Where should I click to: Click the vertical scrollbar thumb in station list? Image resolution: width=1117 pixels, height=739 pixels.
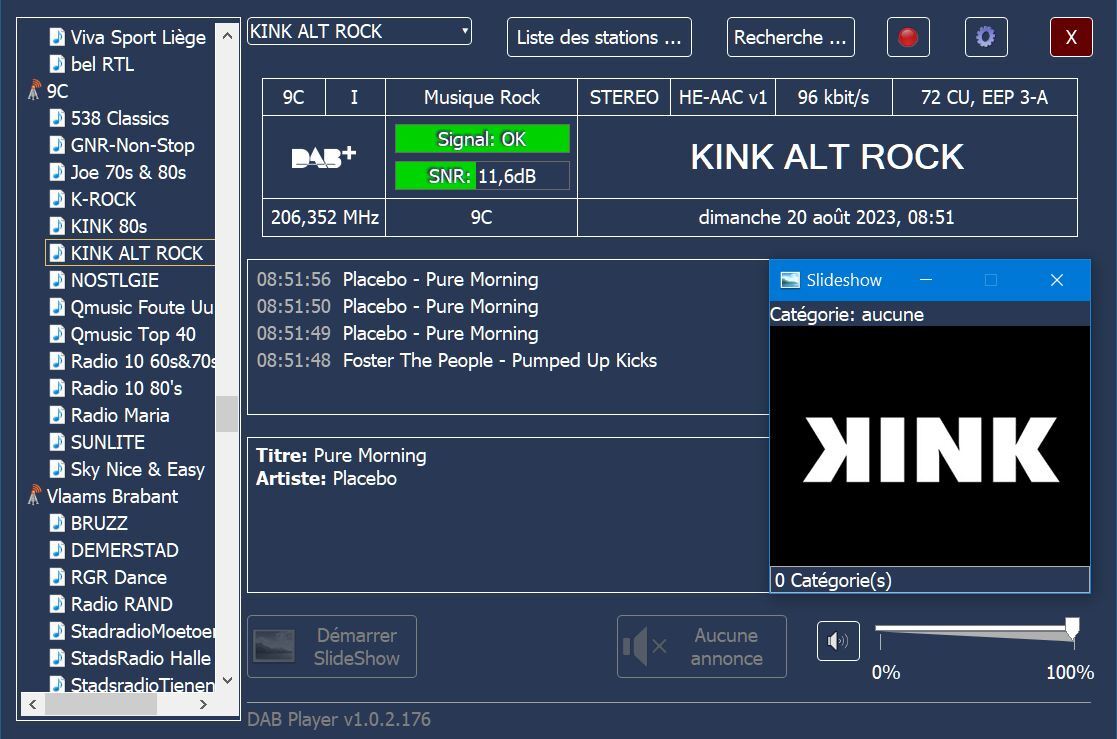click(x=227, y=413)
